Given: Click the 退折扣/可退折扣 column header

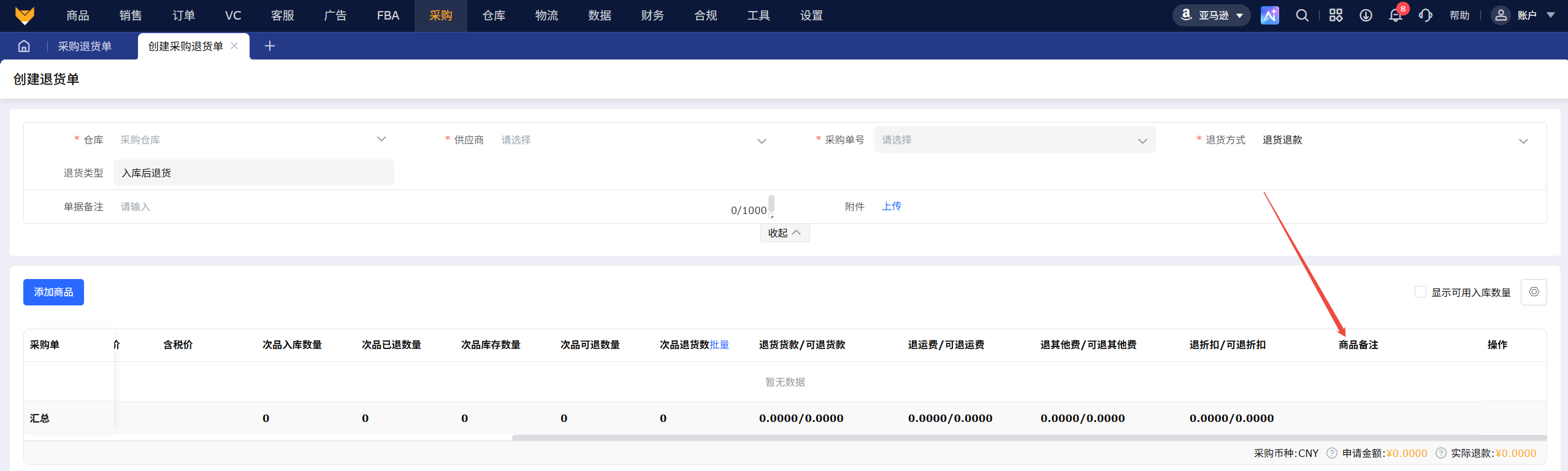Looking at the screenshot, I should 1228,345.
